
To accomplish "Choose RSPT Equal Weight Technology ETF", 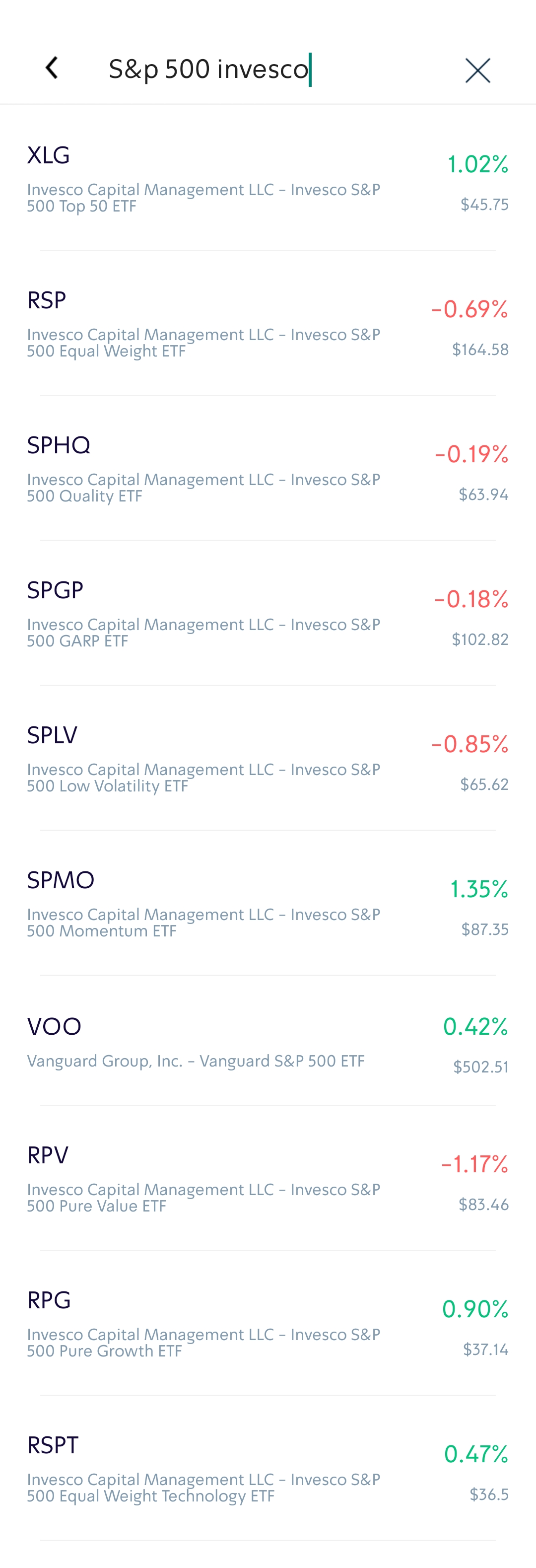I will 203,1468.
